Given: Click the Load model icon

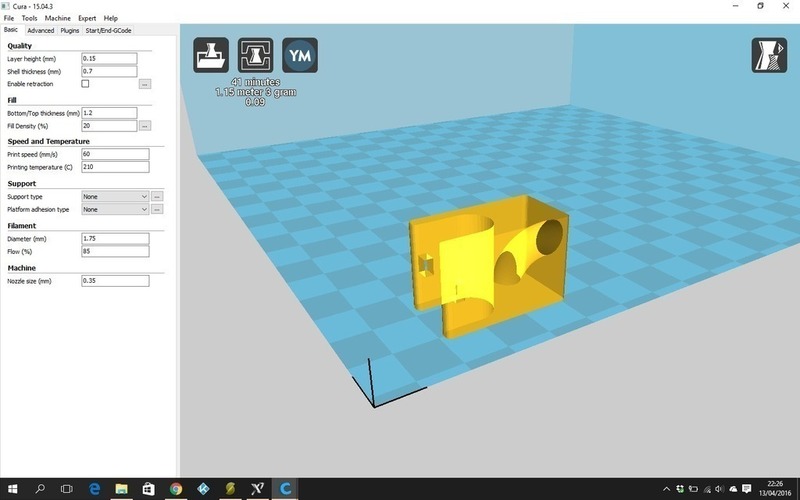Looking at the screenshot, I should pos(211,55).
